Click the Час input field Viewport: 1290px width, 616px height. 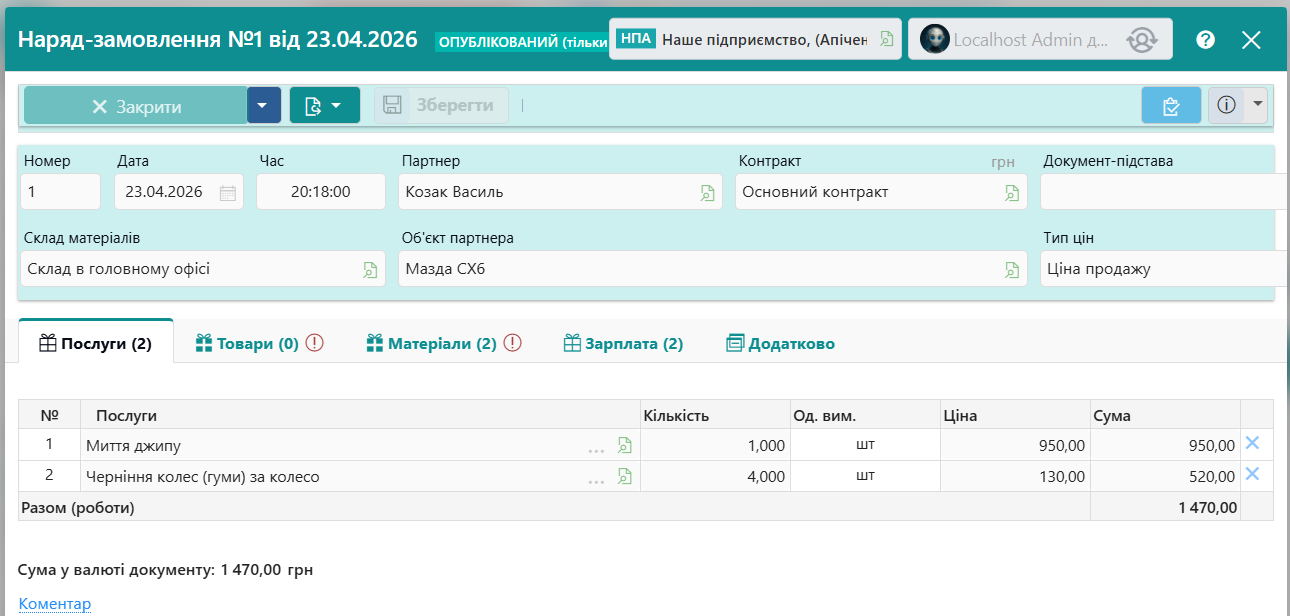pyautogui.click(x=321, y=192)
